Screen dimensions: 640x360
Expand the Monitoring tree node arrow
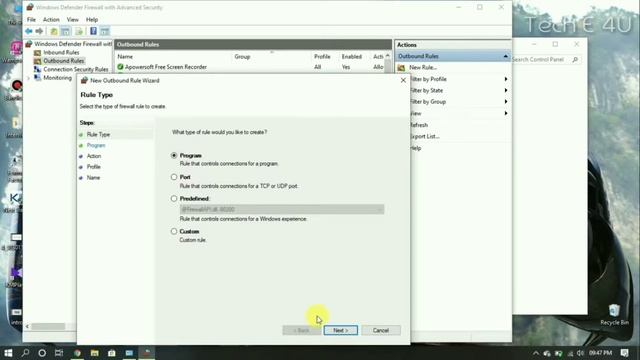[28, 78]
